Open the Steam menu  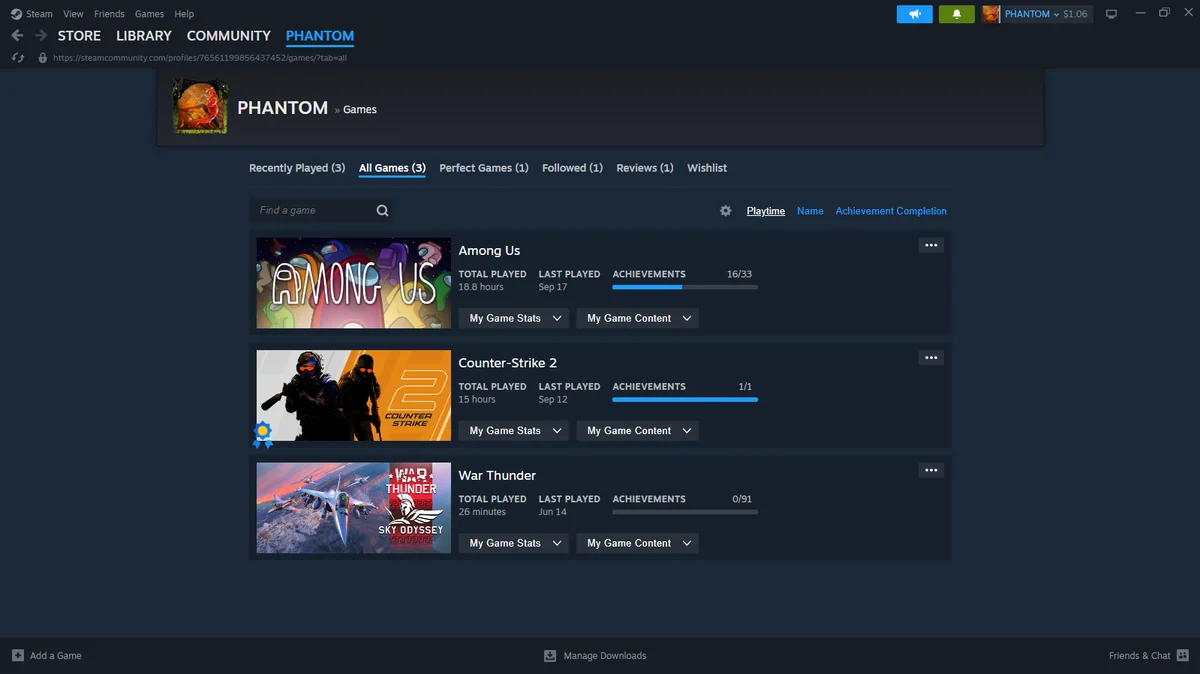(x=39, y=14)
